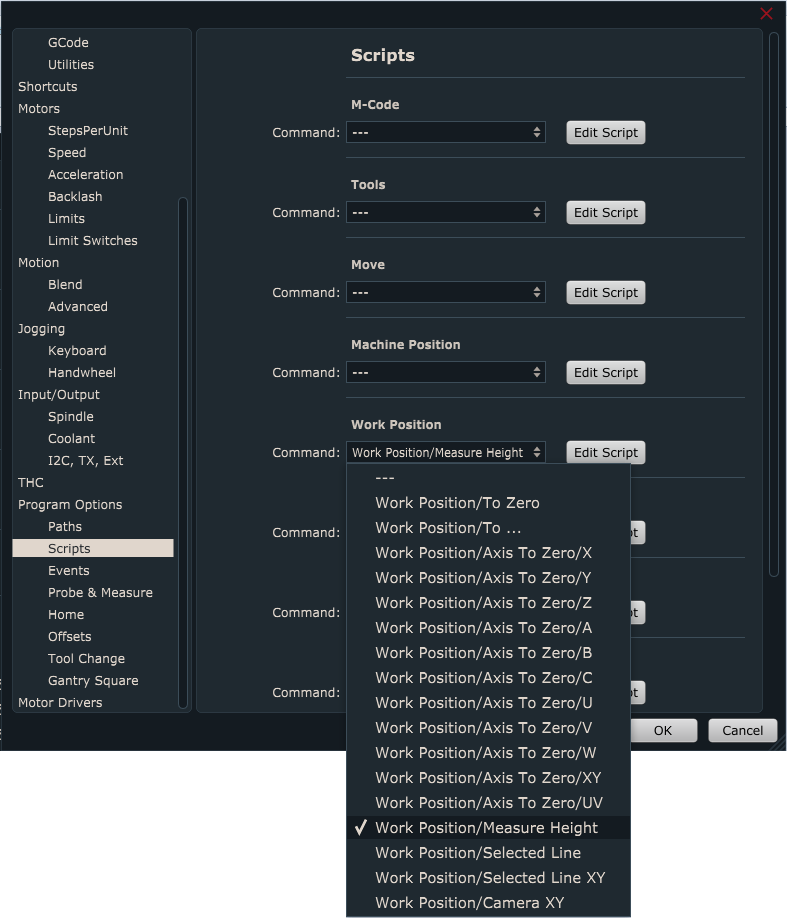Select the '---' empty option in list
The width and height of the screenshot is (787, 918).
tap(385, 478)
